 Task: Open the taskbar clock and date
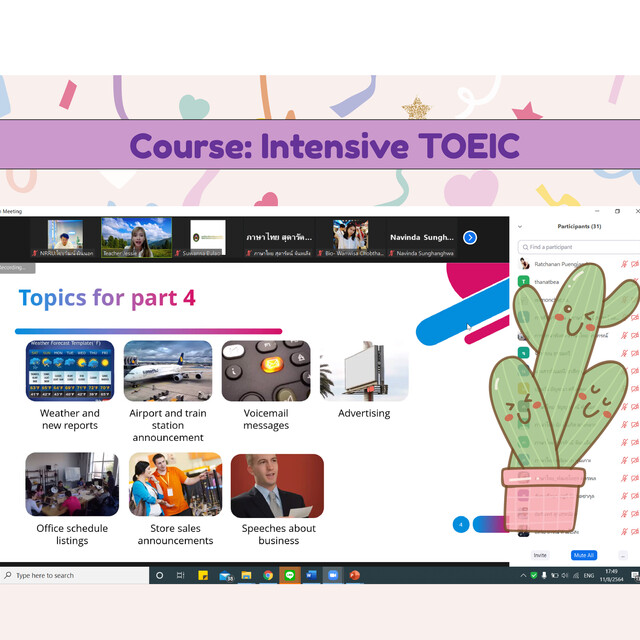[611, 576]
